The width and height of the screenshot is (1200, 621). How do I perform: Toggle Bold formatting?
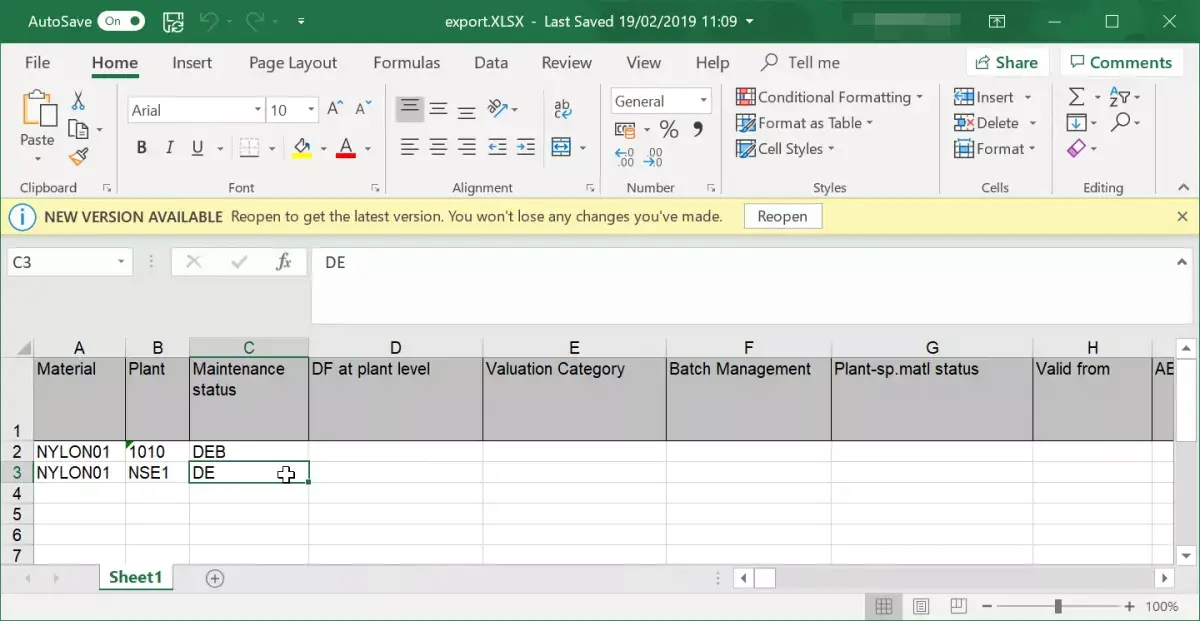[142, 148]
